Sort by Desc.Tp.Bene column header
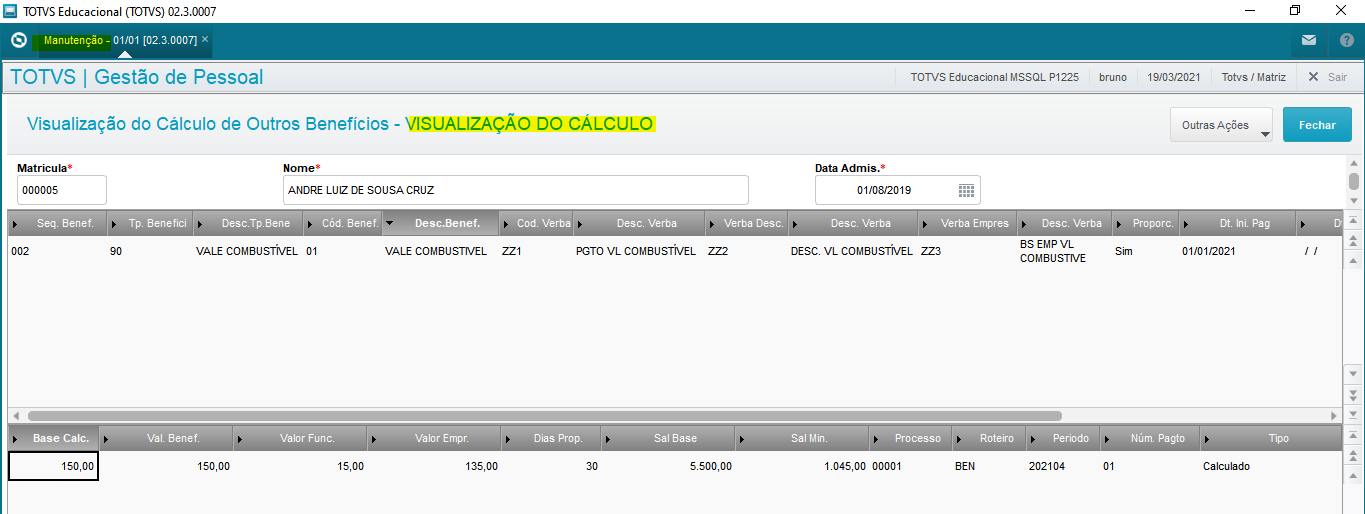 click(248, 223)
